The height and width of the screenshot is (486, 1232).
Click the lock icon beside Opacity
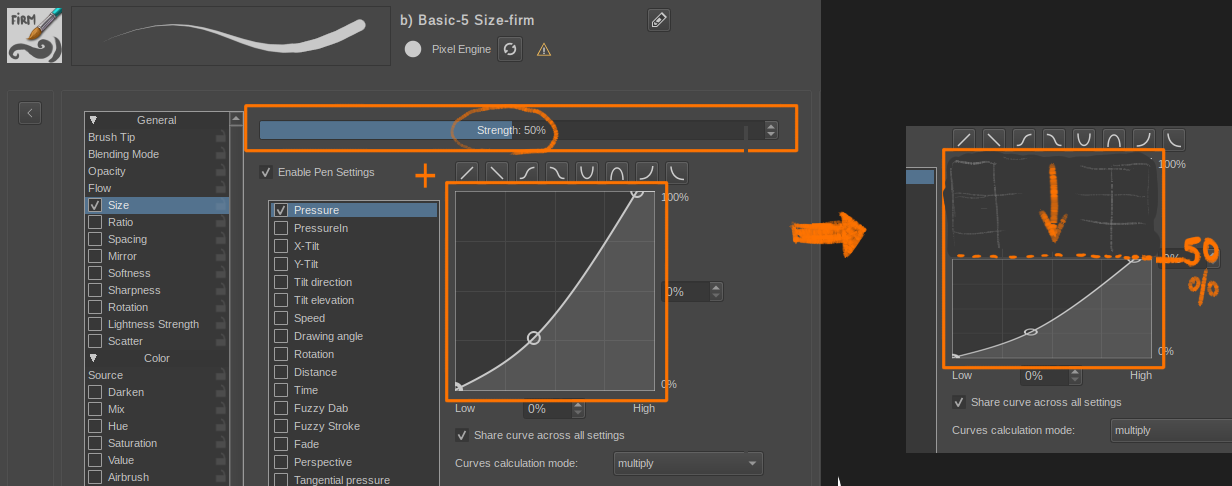tap(220, 171)
